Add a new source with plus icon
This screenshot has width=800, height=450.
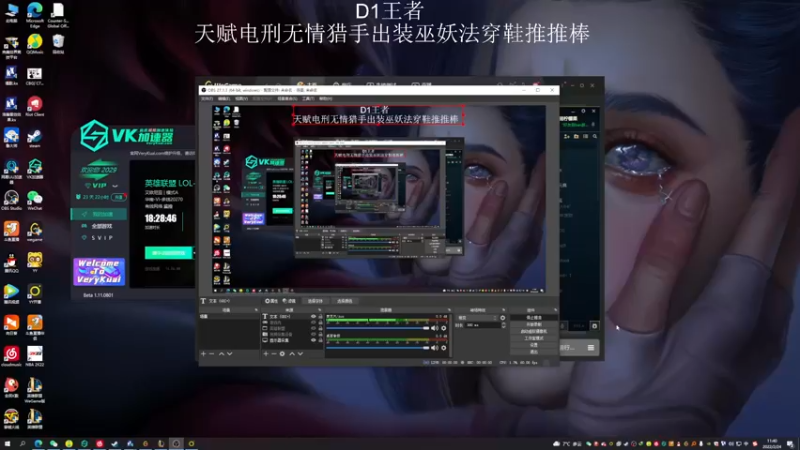(x=266, y=354)
